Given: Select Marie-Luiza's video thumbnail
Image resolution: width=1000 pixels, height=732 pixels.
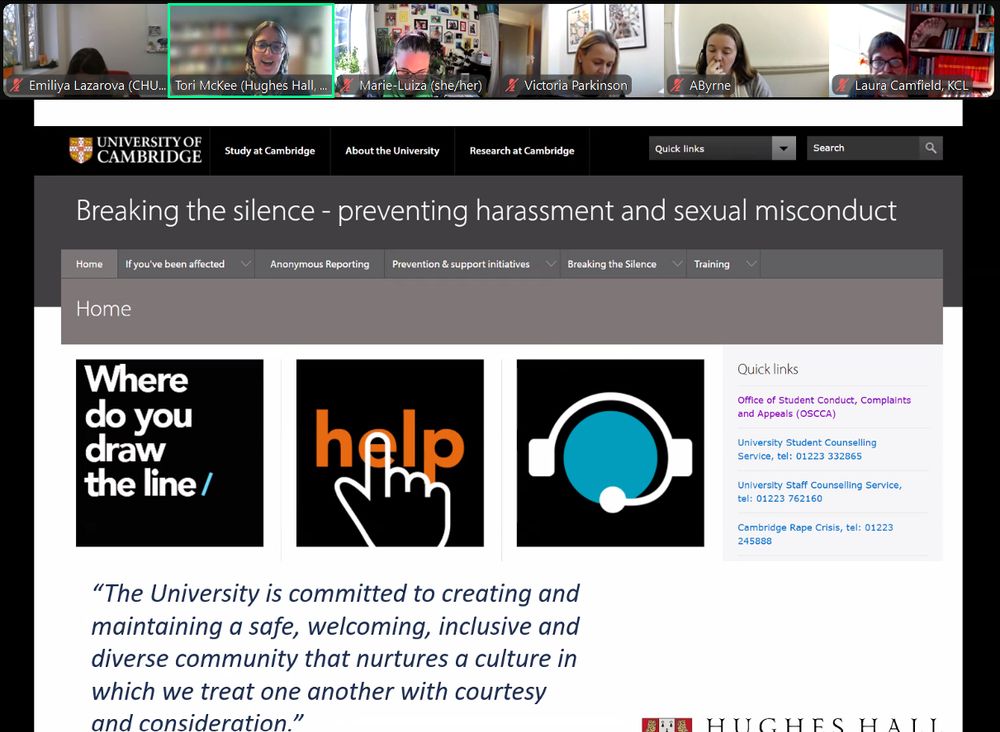Looking at the screenshot, I should (416, 50).
